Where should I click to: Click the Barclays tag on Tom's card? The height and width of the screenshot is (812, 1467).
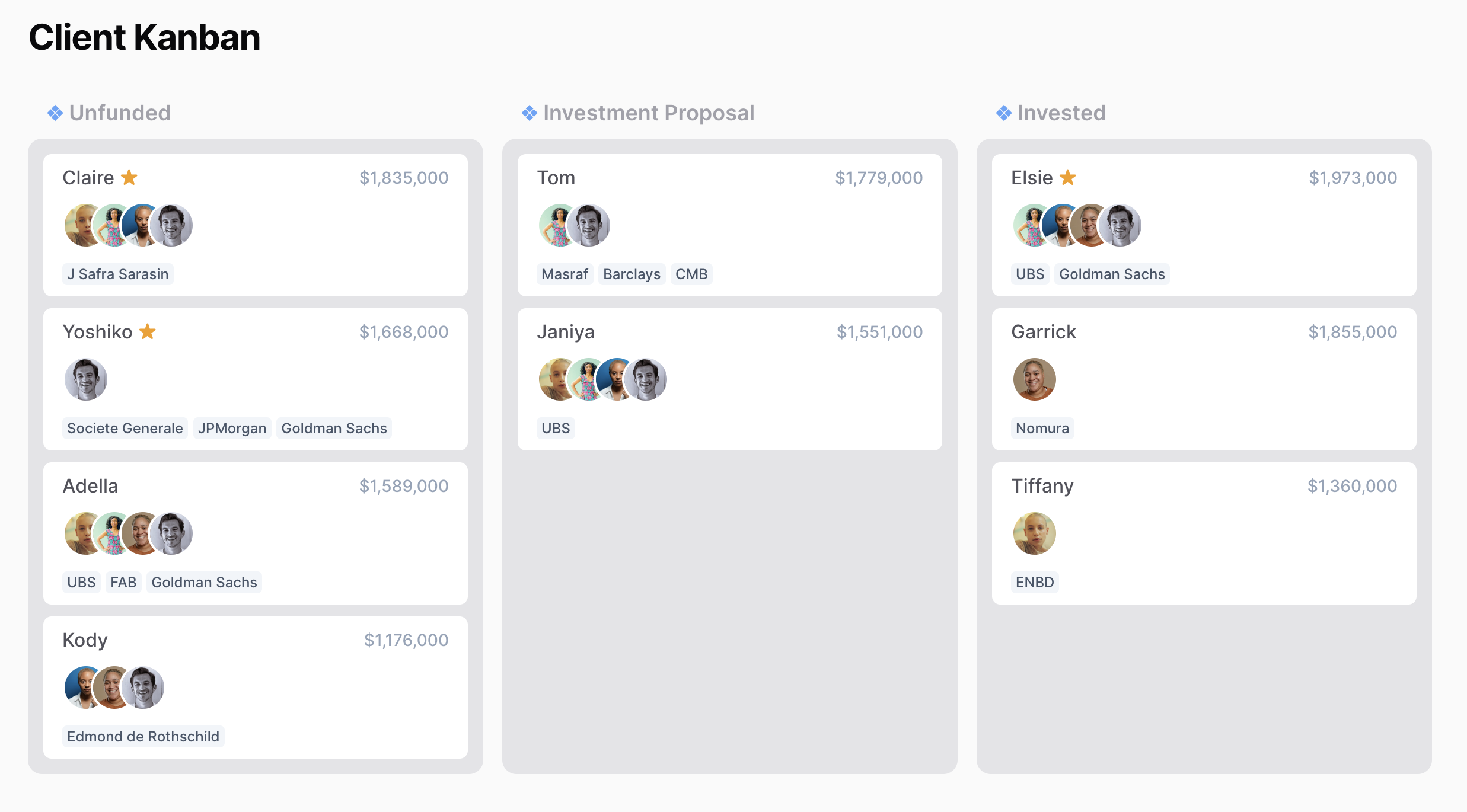[632, 274]
